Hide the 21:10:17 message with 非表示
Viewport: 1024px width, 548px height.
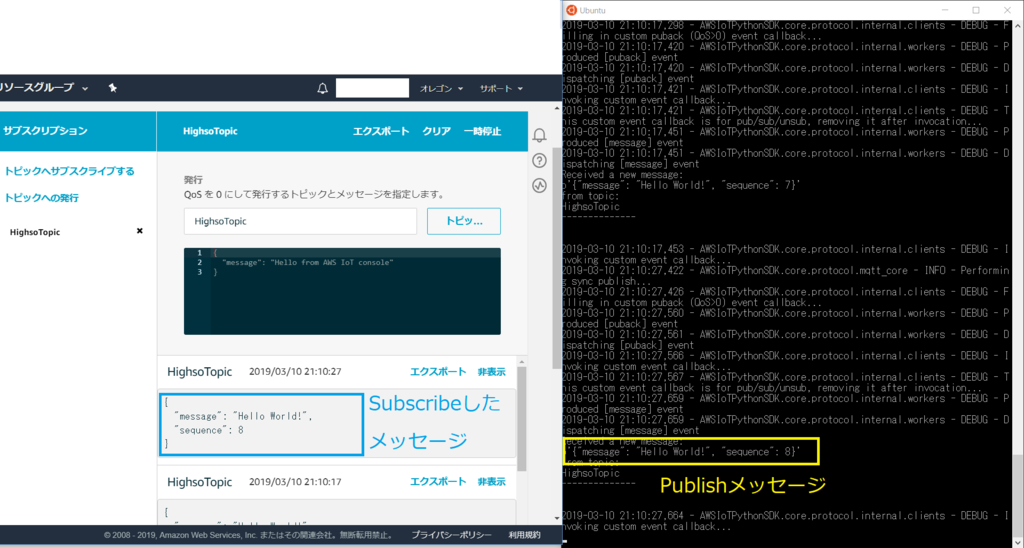(x=491, y=481)
